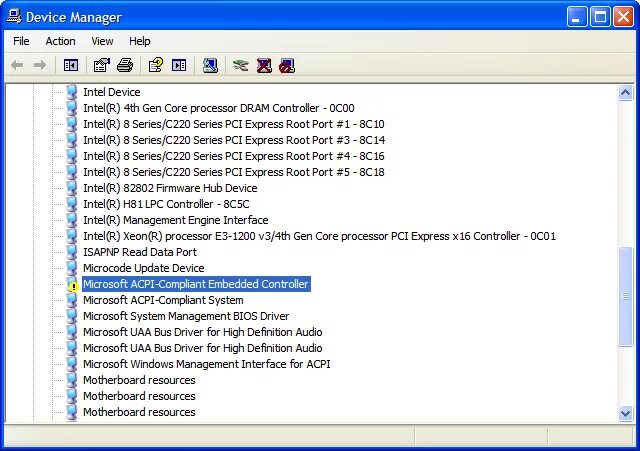Click the scrollbar up arrow
The width and height of the screenshot is (640, 451).
[625, 93]
